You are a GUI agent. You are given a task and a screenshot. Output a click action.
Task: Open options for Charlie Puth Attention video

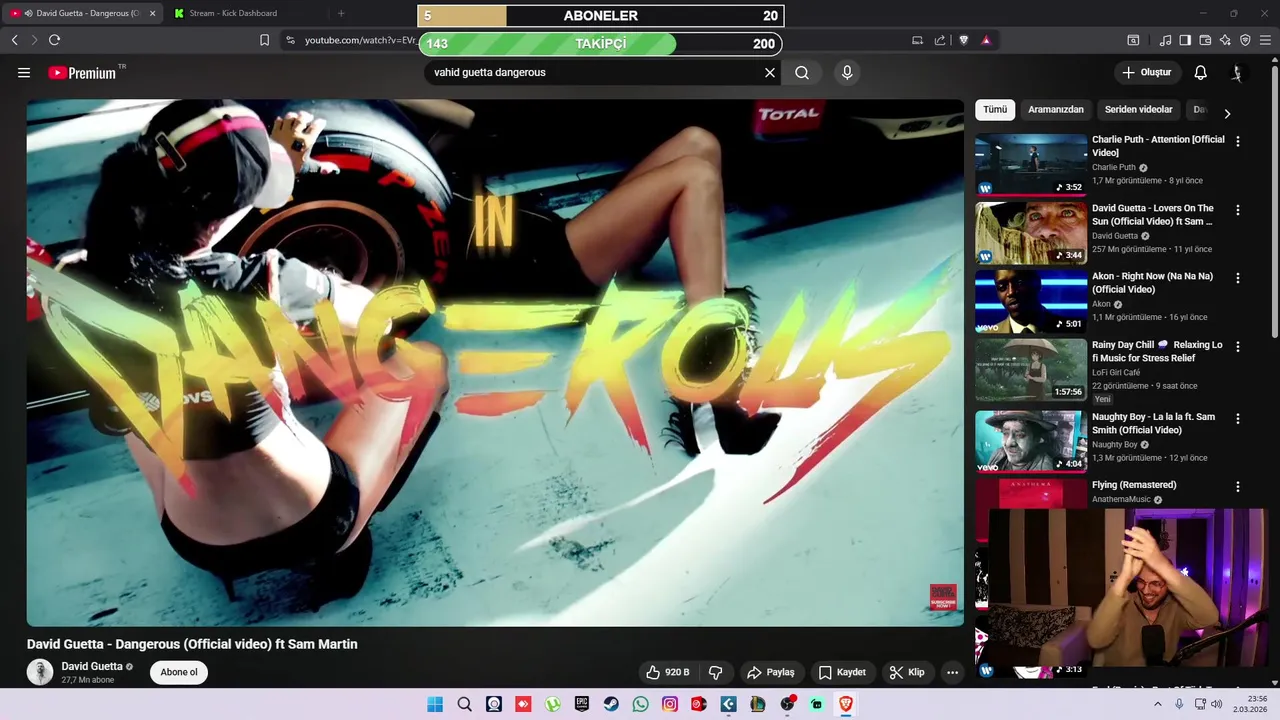1238,142
